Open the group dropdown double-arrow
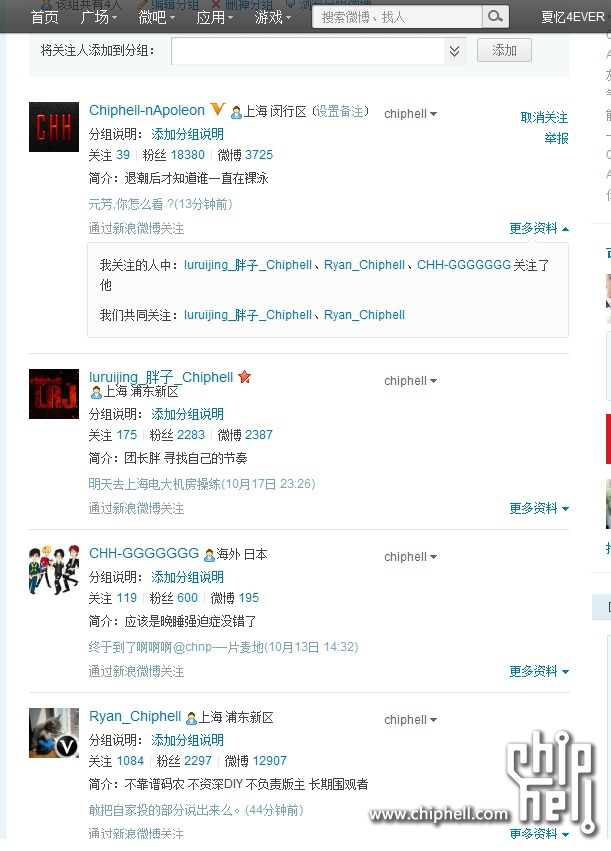Image resolution: width=611 pixels, height=851 pixels. point(455,51)
